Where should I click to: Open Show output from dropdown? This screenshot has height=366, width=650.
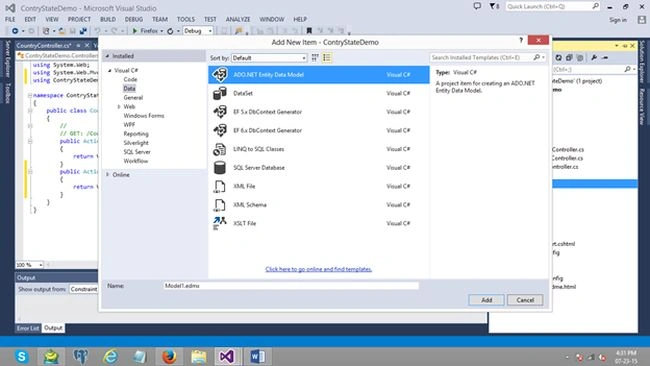(x=84, y=289)
